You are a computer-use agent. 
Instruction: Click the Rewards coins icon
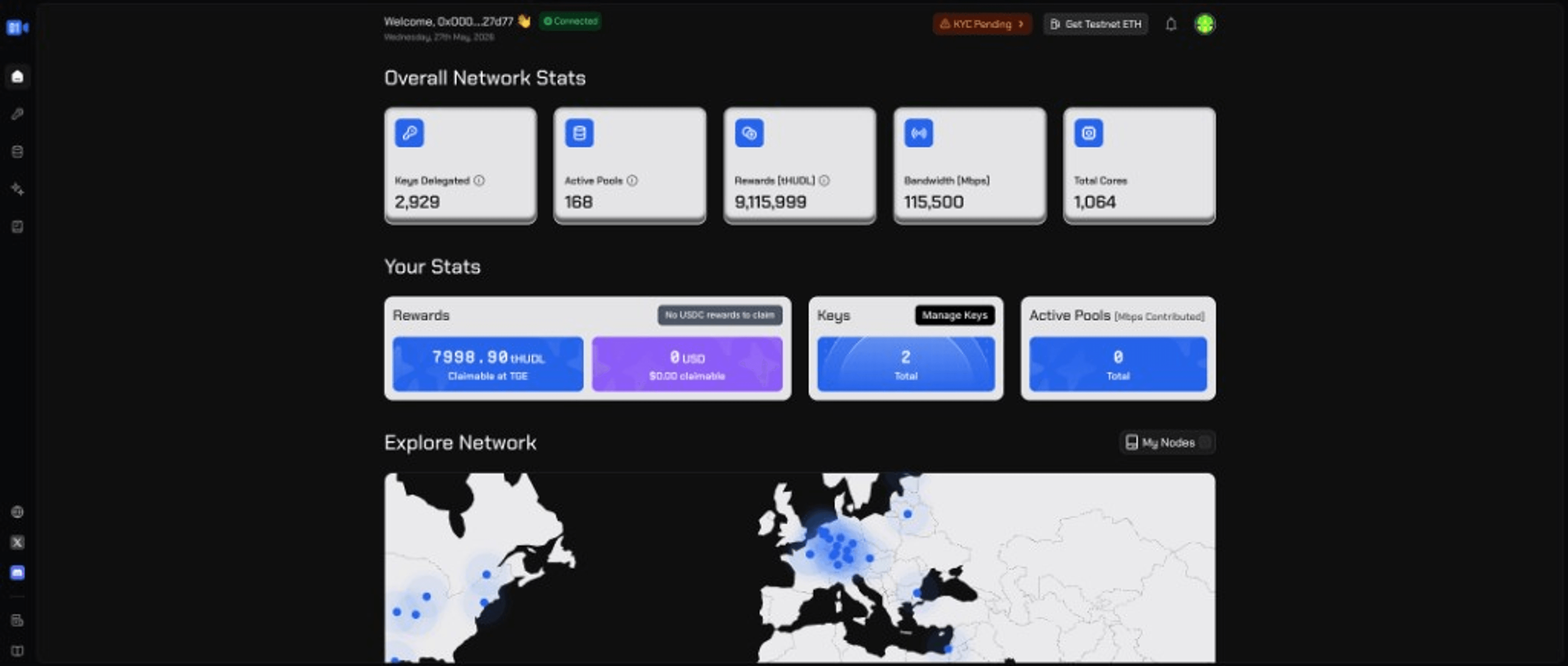point(749,133)
